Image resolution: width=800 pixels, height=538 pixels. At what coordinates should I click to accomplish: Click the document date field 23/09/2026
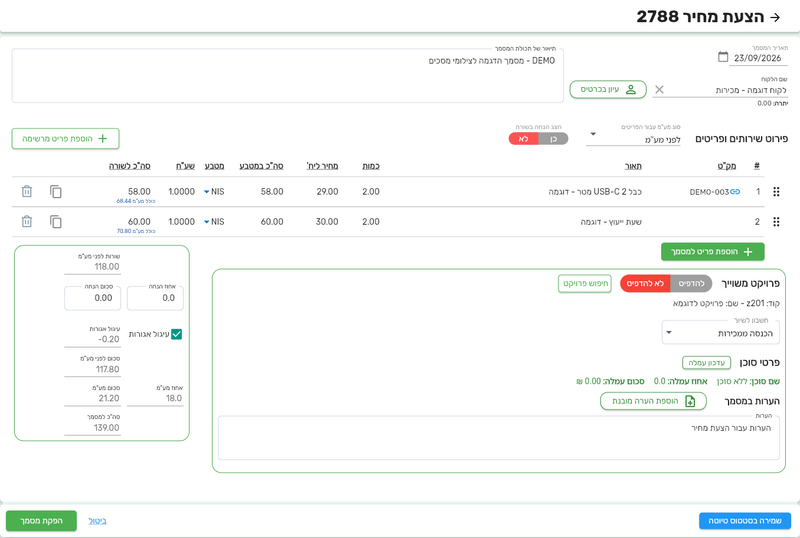[758, 58]
